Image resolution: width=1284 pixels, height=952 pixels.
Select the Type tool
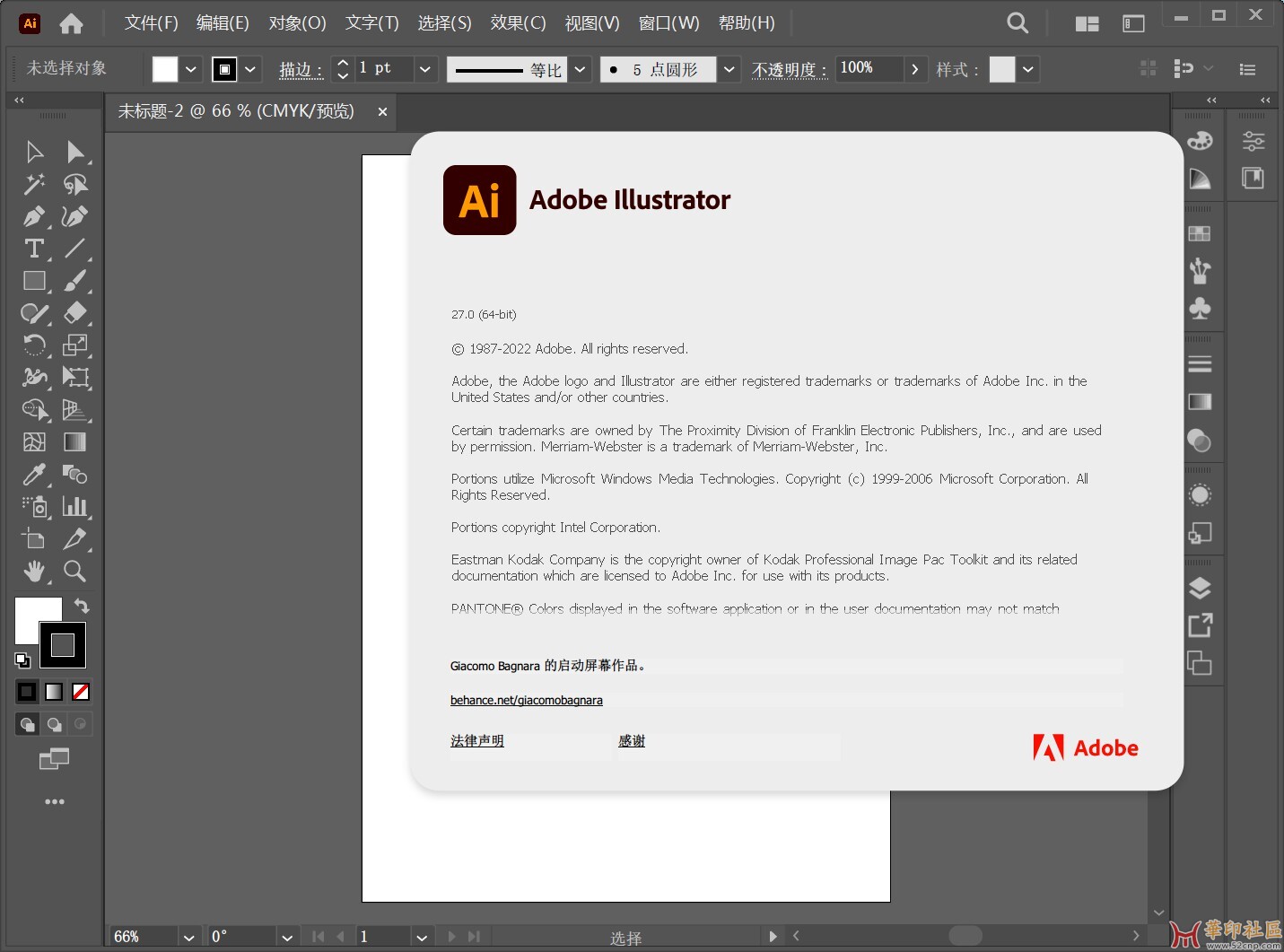[34, 249]
